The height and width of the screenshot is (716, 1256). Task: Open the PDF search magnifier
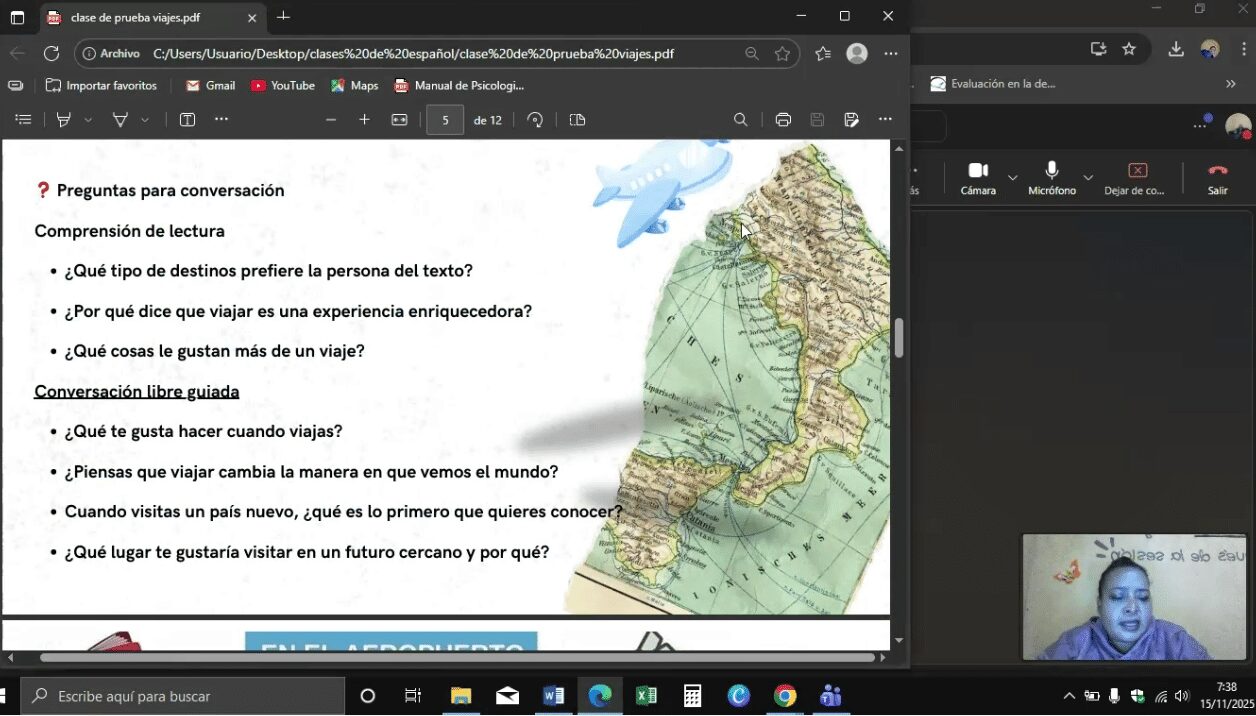point(740,120)
